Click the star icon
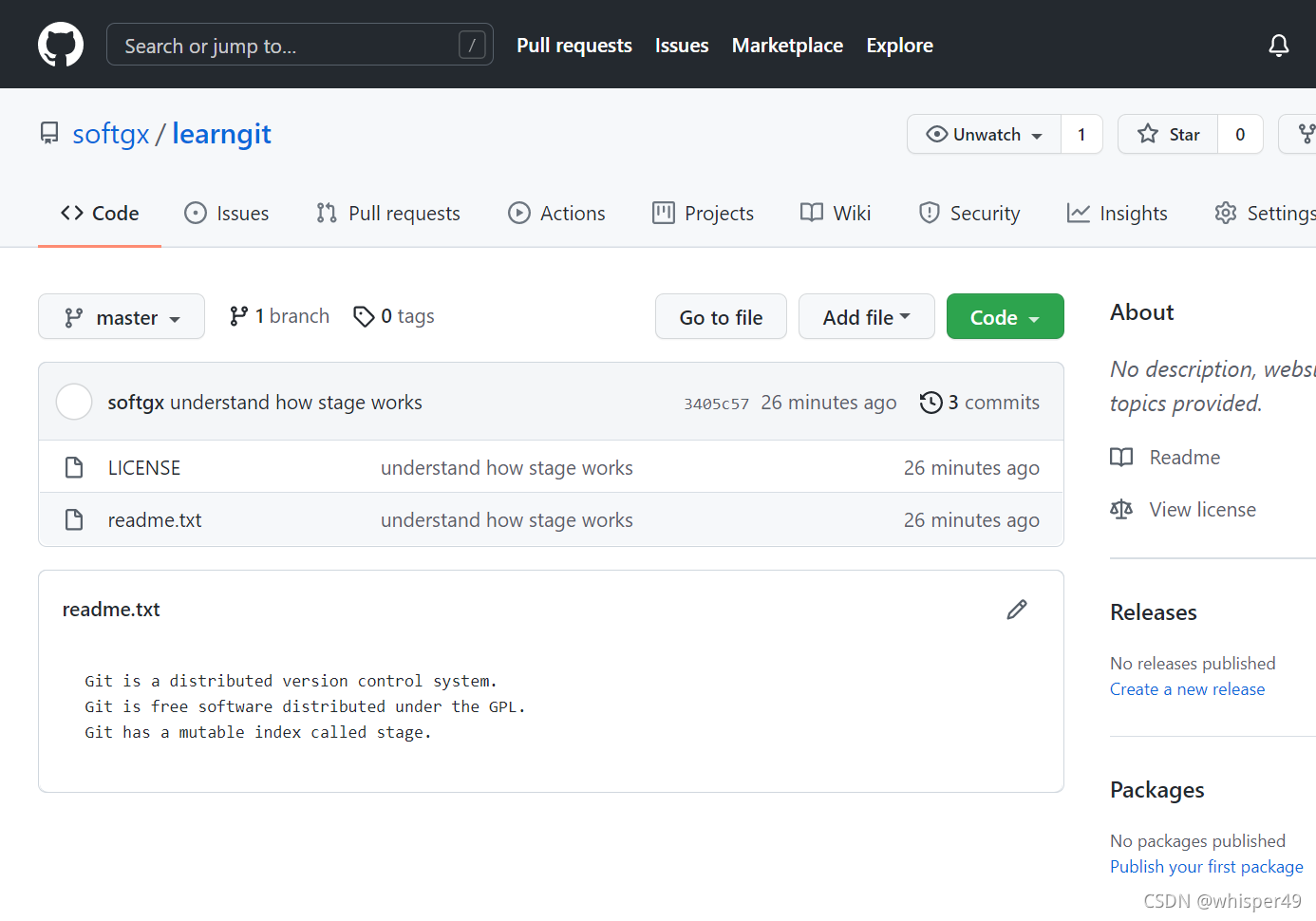 pyautogui.click(x=1148, y=134)
